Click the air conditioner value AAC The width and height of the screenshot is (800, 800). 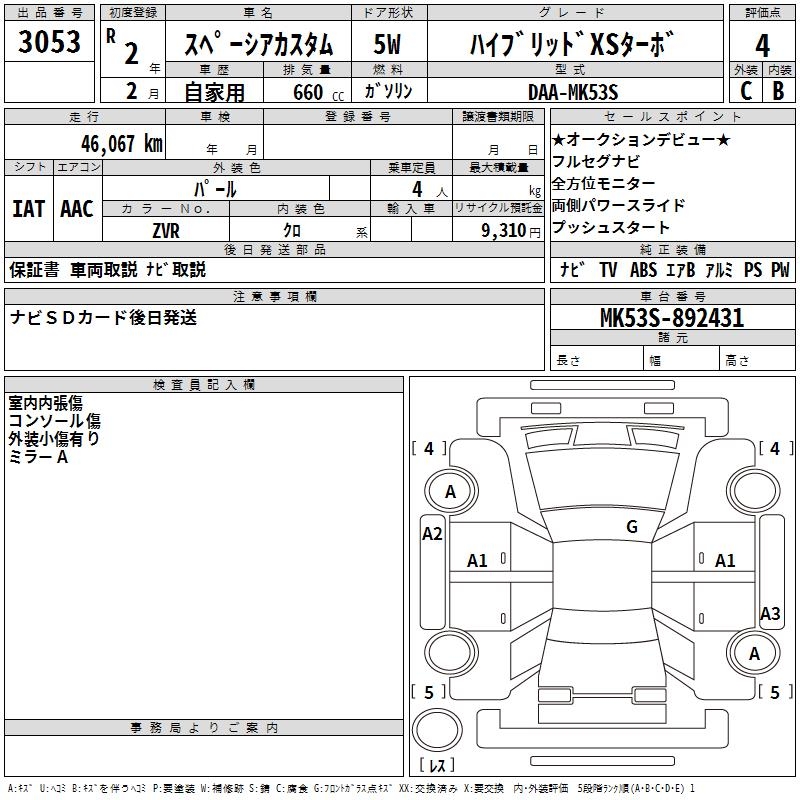click(x=77, y=209)
